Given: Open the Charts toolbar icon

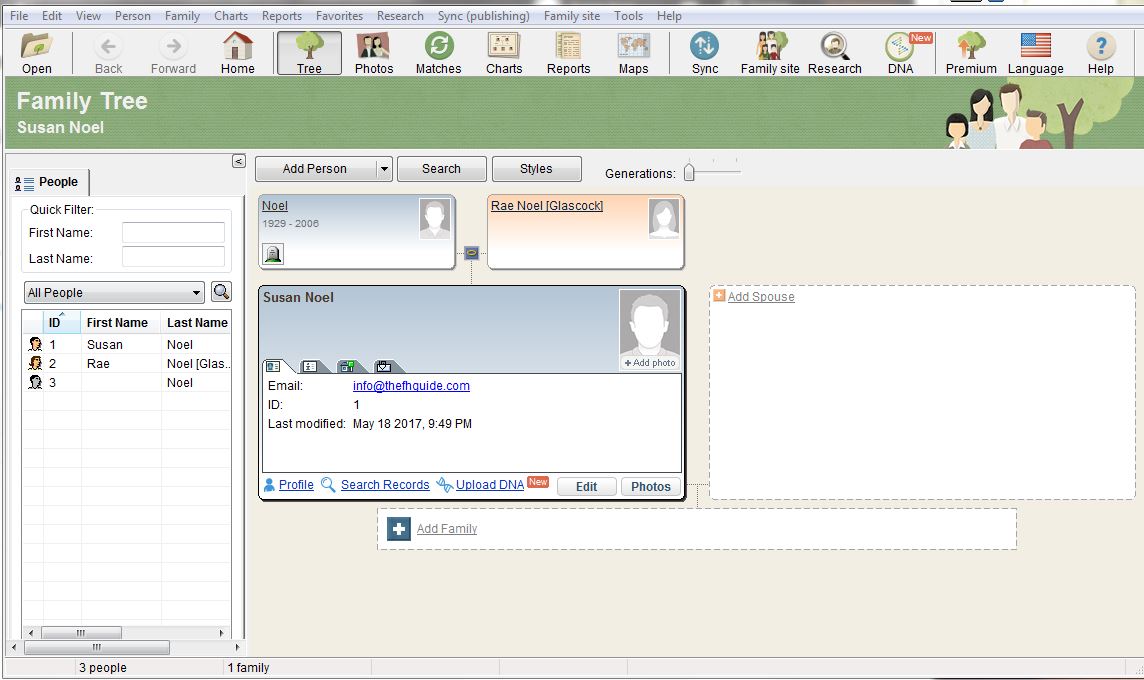Looking at the screenshot, I should pyautogui.click(x=504, y=53).
